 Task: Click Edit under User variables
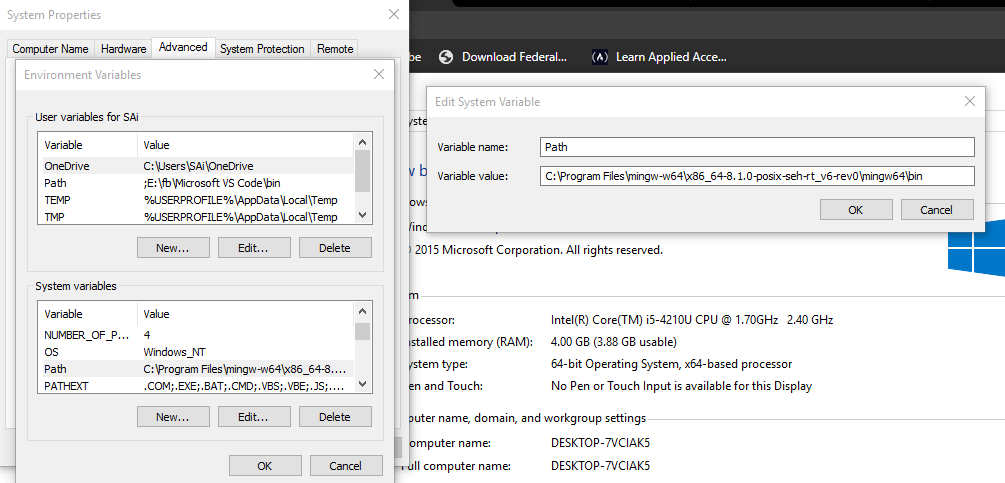[254, 248]
